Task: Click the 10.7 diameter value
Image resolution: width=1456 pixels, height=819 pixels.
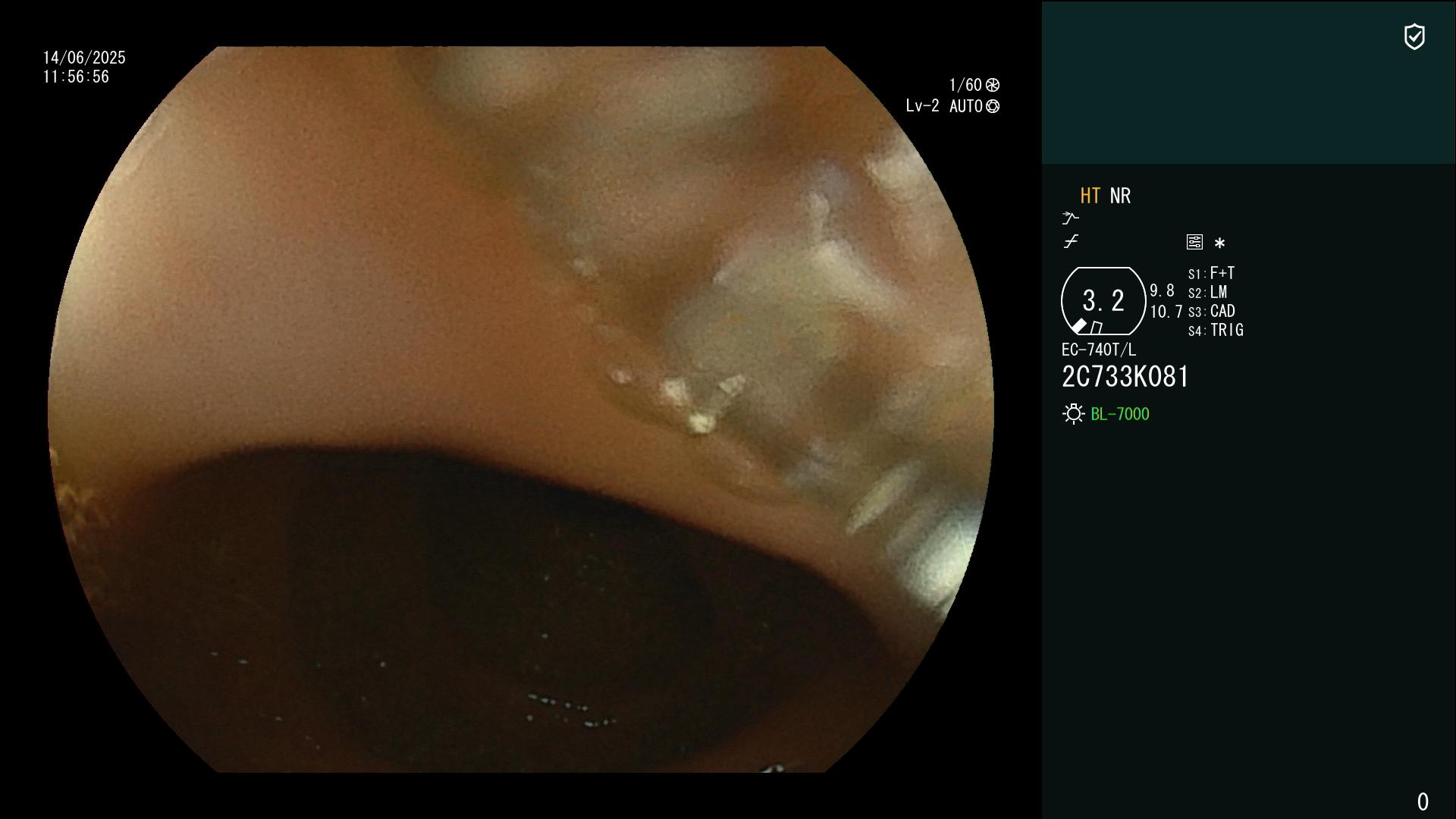Action: [1166, 312]
